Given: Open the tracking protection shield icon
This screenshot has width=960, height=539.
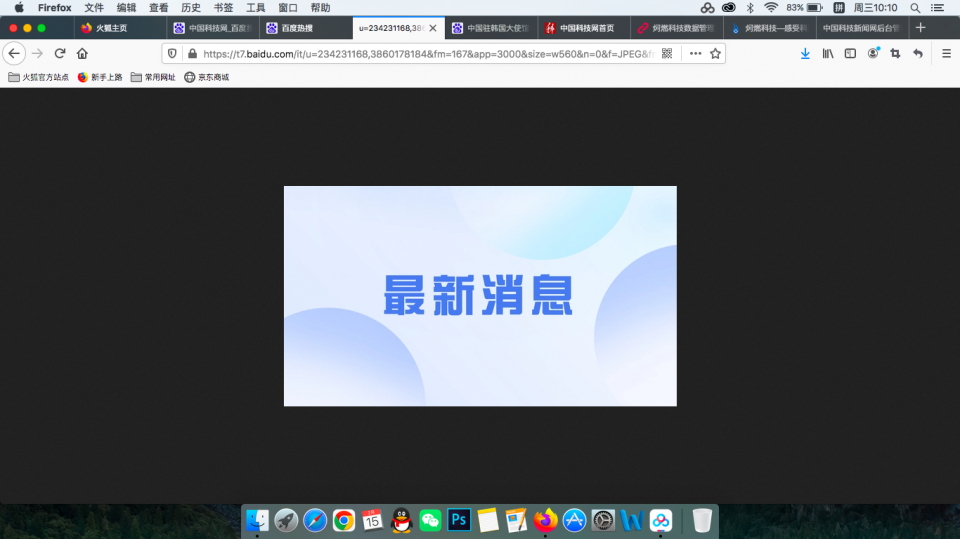Looking at the screenshot, I should 172,53.
